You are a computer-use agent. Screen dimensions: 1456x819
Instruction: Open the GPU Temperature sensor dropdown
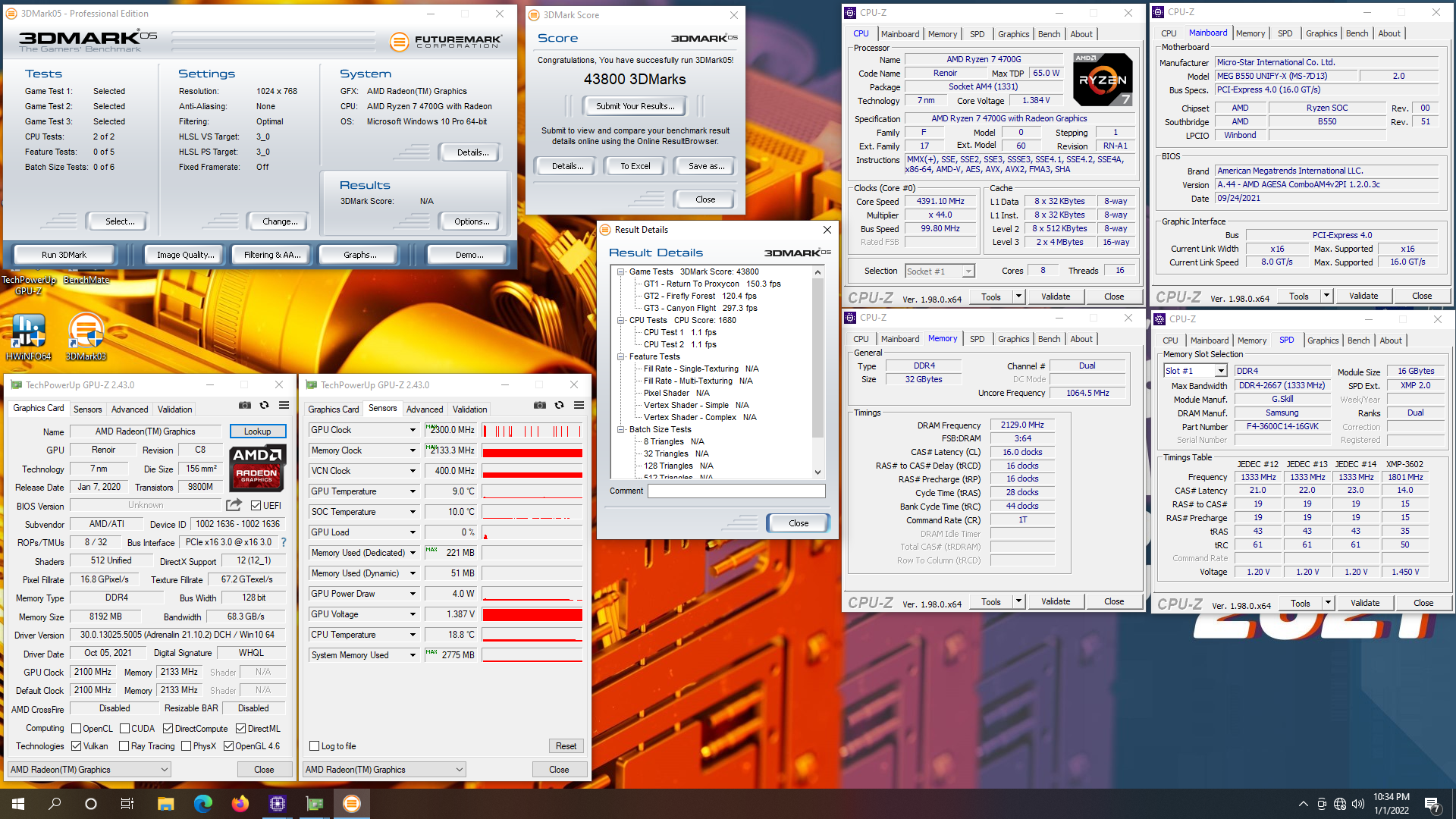(x=413, y=491)
